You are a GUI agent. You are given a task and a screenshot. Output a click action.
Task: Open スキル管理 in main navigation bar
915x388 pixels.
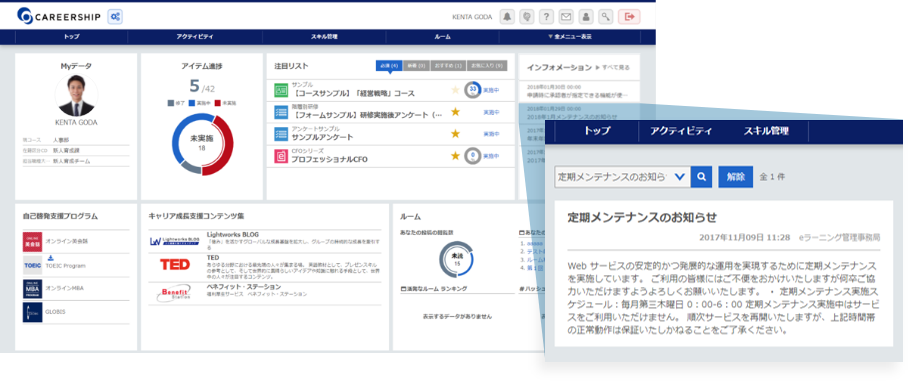click(324, 37)
